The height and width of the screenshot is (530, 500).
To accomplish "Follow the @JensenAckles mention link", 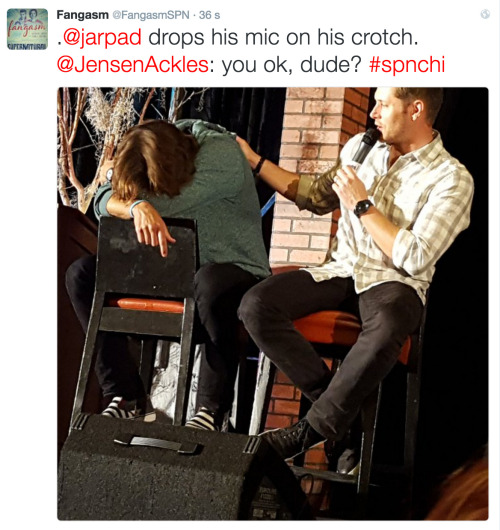I will pos(133,64).
